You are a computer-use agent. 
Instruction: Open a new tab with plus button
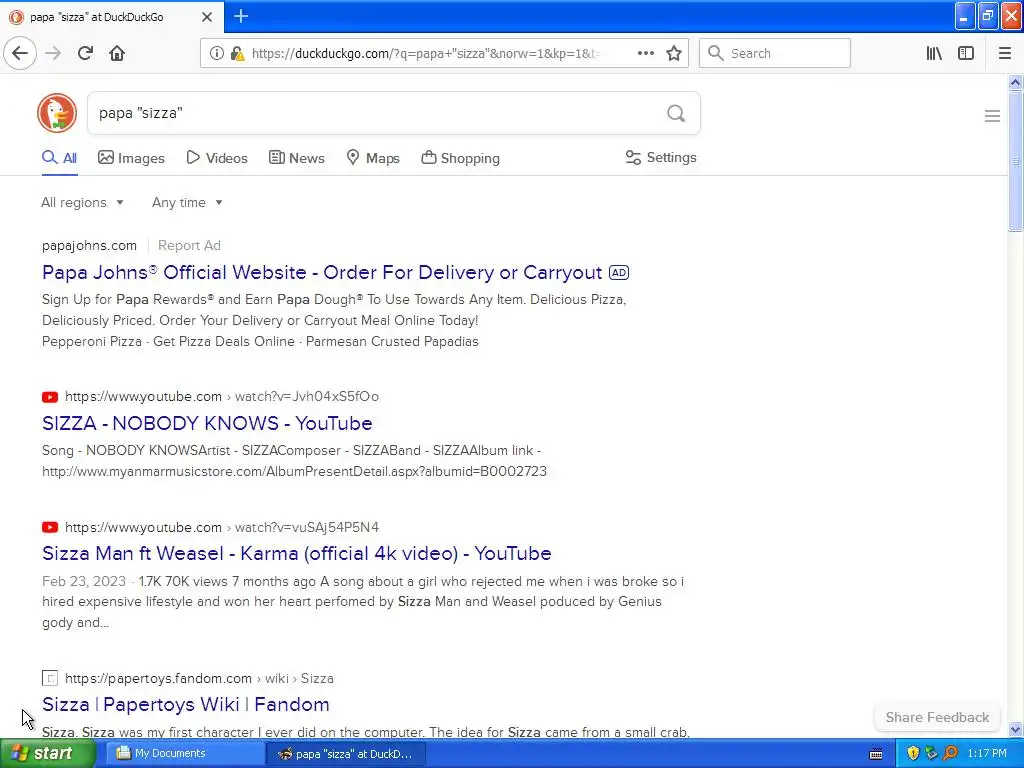[x=241, y=16]
